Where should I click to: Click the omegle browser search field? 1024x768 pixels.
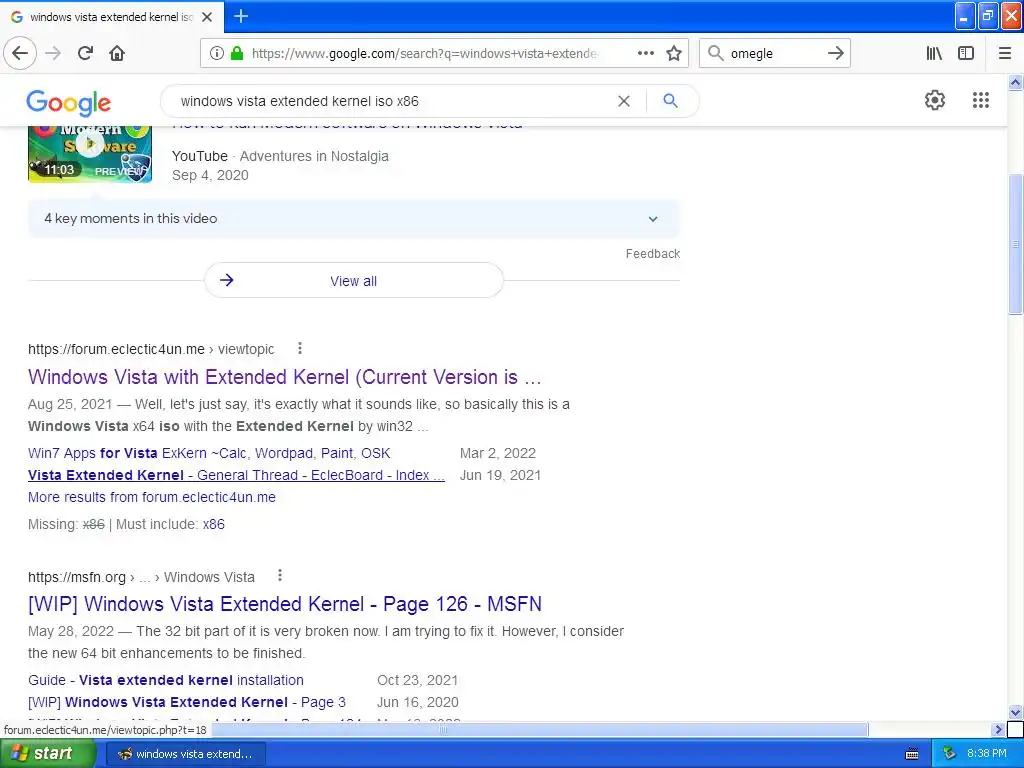[x=774, y=54]
